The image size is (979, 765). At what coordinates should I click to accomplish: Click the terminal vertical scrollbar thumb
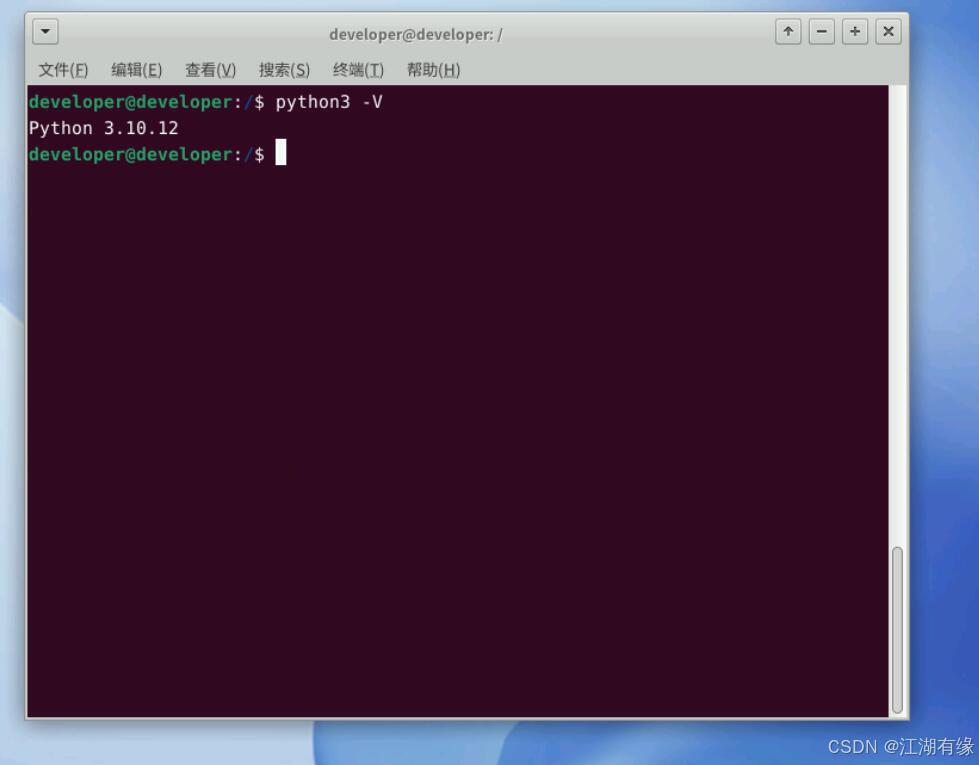click(x=897, y=629)
